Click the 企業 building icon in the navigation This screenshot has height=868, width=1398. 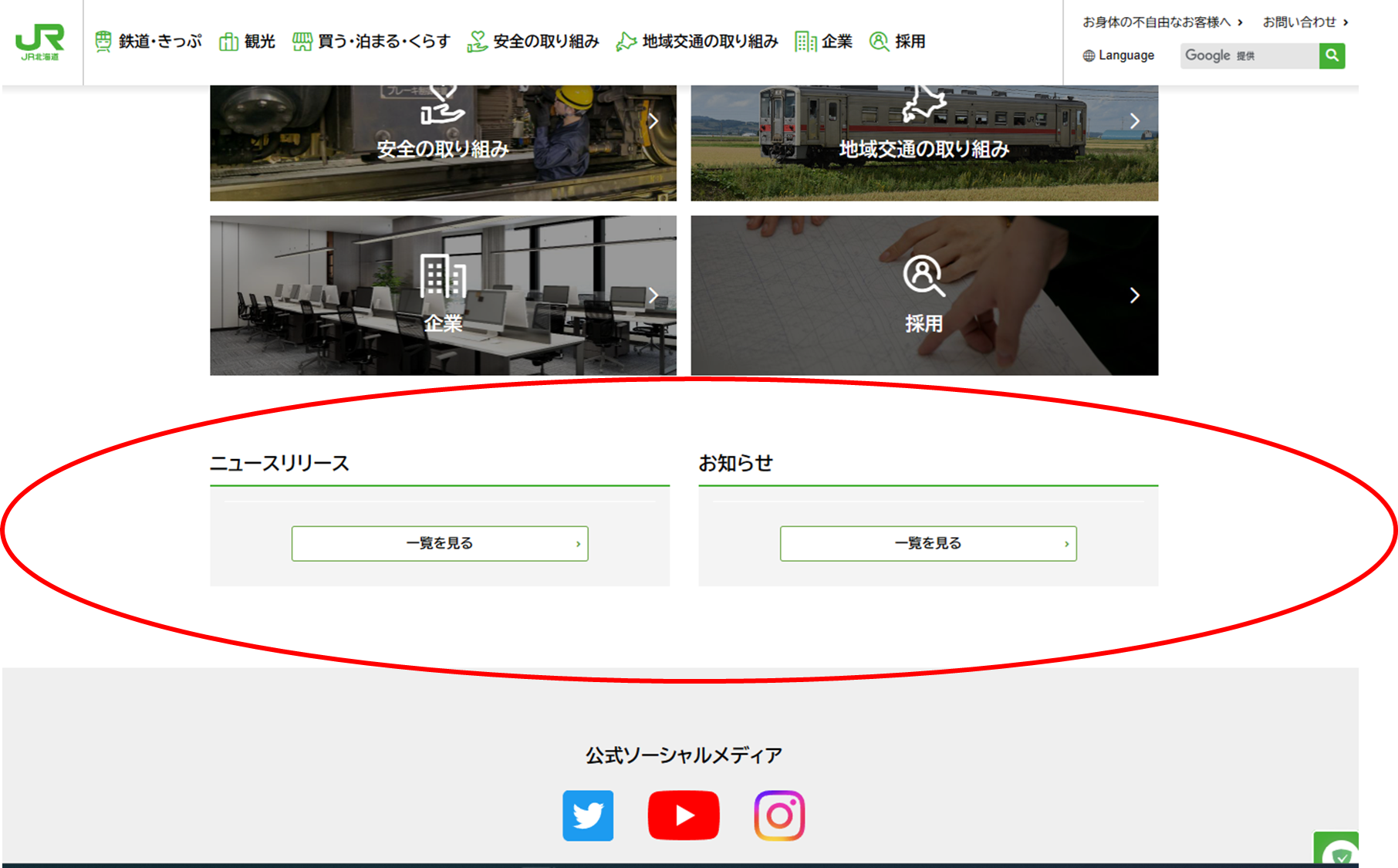pyautogui.click(x=805, y=42)
